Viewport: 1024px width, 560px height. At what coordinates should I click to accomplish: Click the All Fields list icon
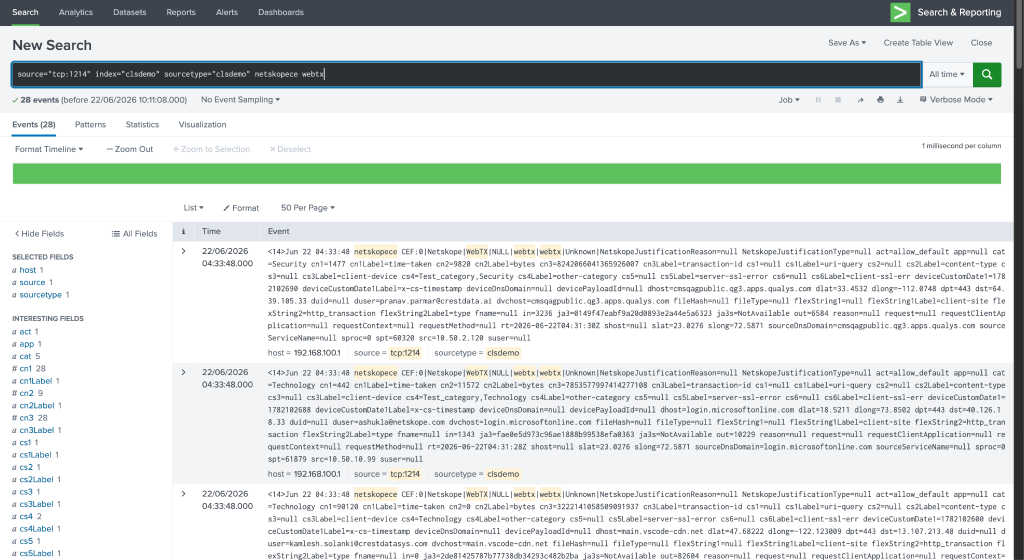(116, 234)
